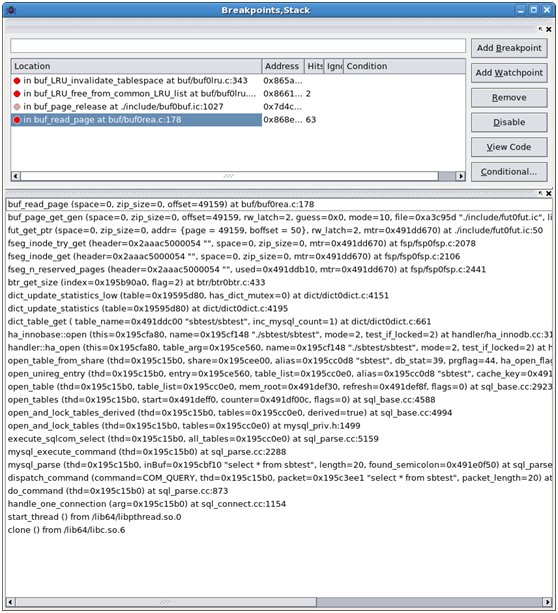Screen dimensions: 558x613
Task: Toggle breakpoint dot for buf_LRU_invalidate_tablespace
Action: 17,81
